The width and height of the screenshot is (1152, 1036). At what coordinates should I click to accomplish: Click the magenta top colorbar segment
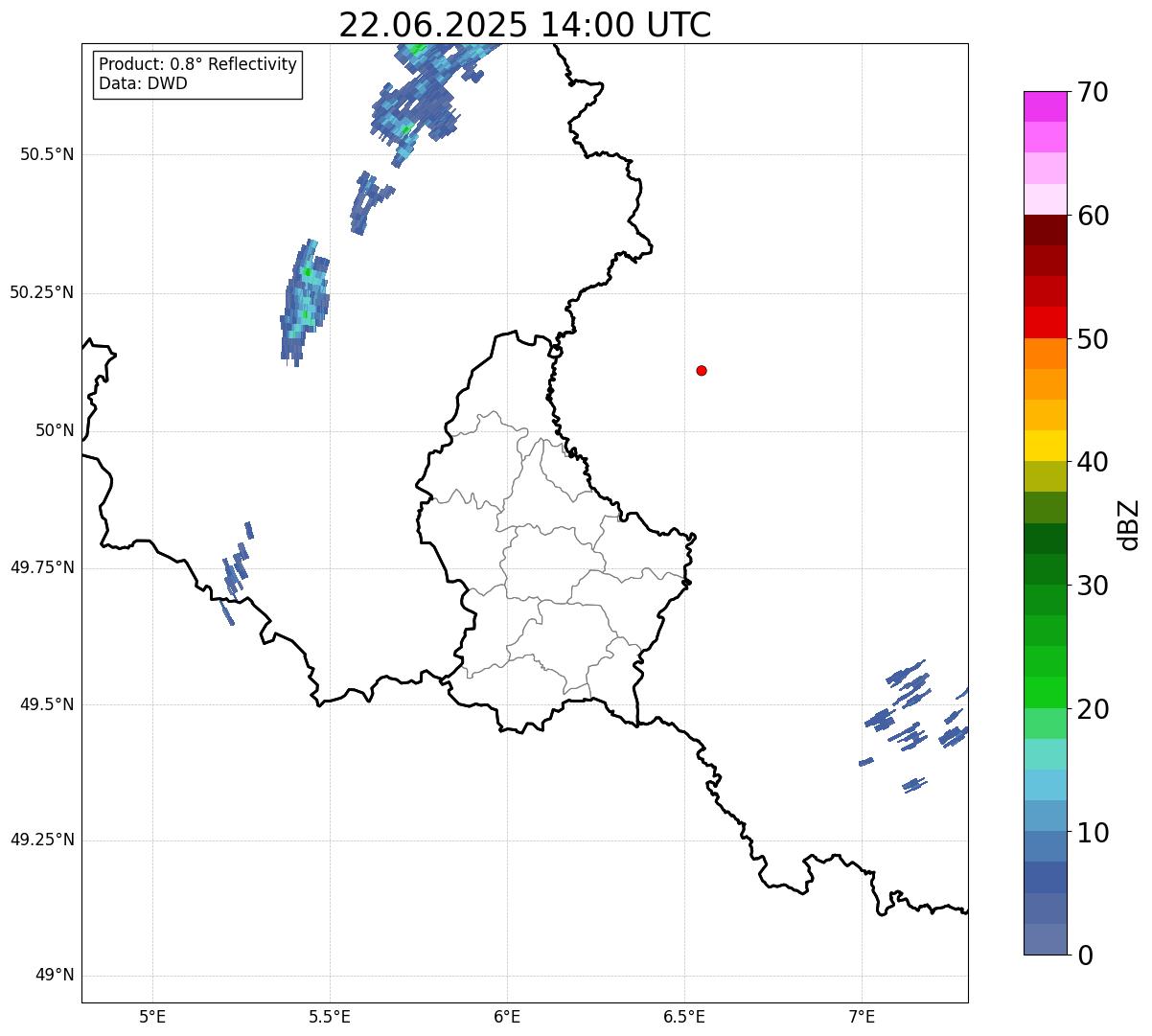(1045, 106)
